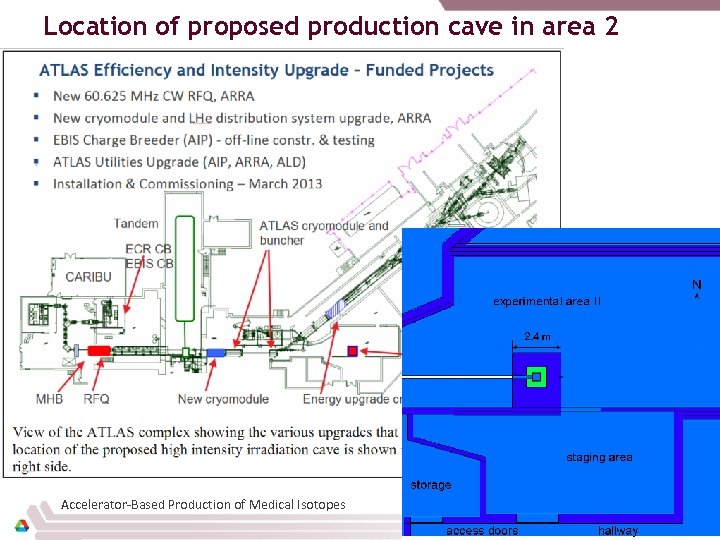
Task: Select the bullet 'EBIS Charge Breeder (AIP)' line
Action: [214, 140]
